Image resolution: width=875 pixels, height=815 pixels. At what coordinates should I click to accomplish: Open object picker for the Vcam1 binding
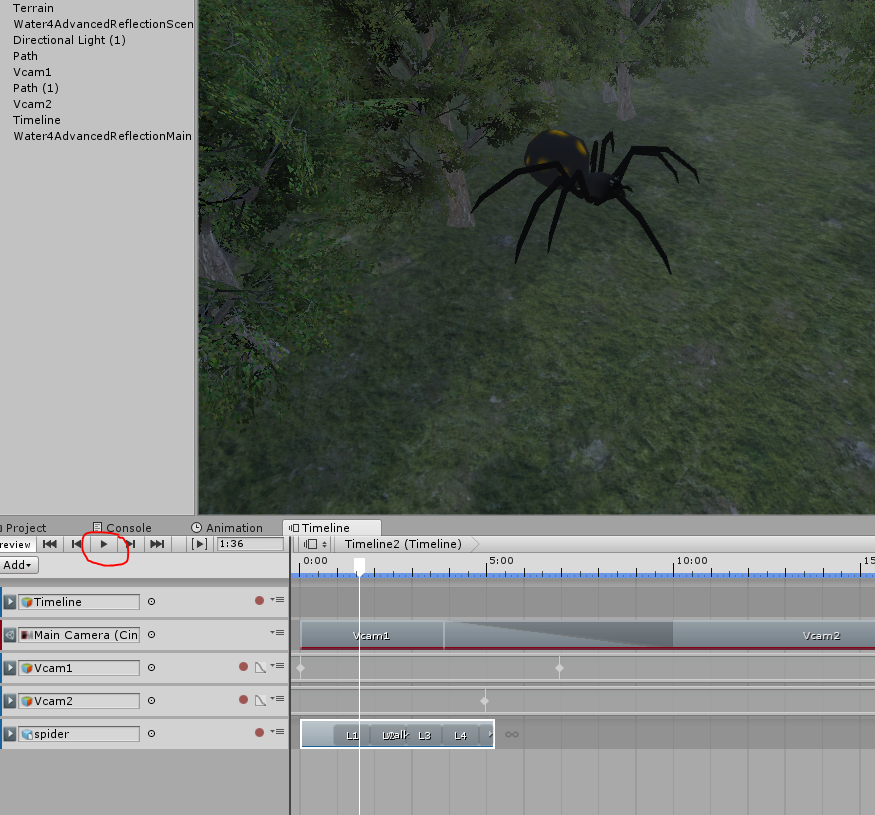coord(151,668)
